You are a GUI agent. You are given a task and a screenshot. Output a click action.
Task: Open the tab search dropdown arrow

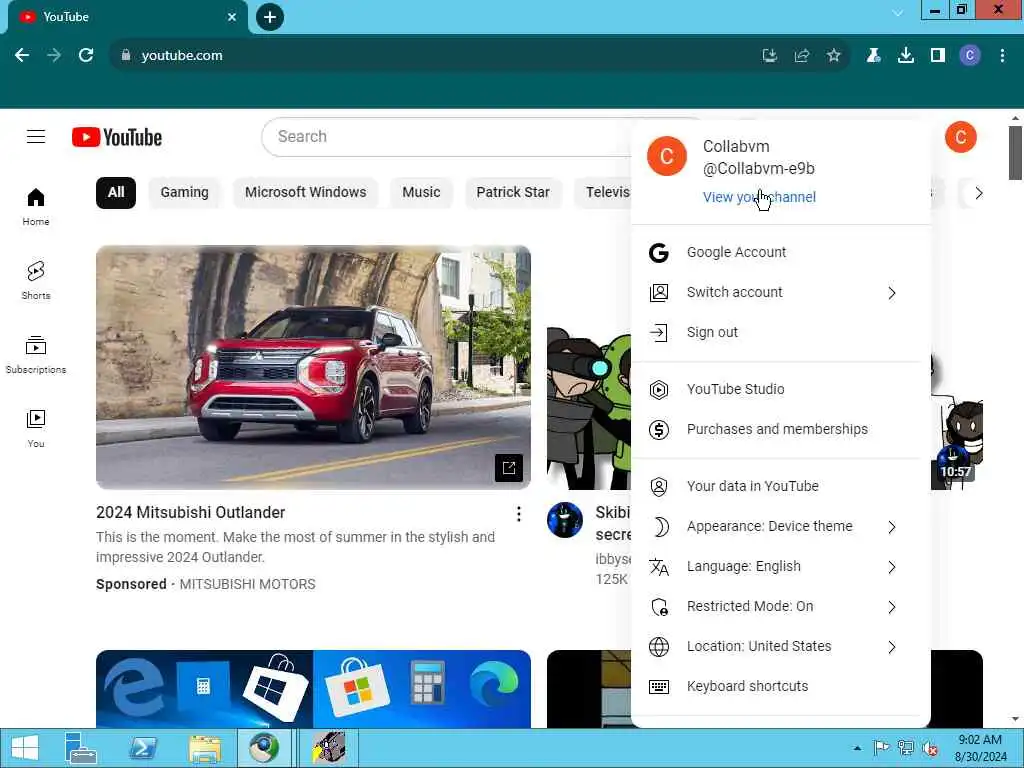click(899, 12)
